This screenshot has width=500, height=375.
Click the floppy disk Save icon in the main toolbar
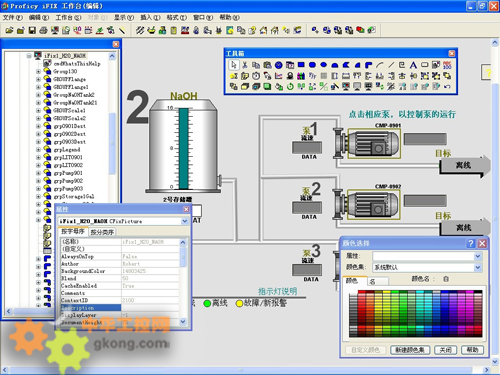pos(32,31)
